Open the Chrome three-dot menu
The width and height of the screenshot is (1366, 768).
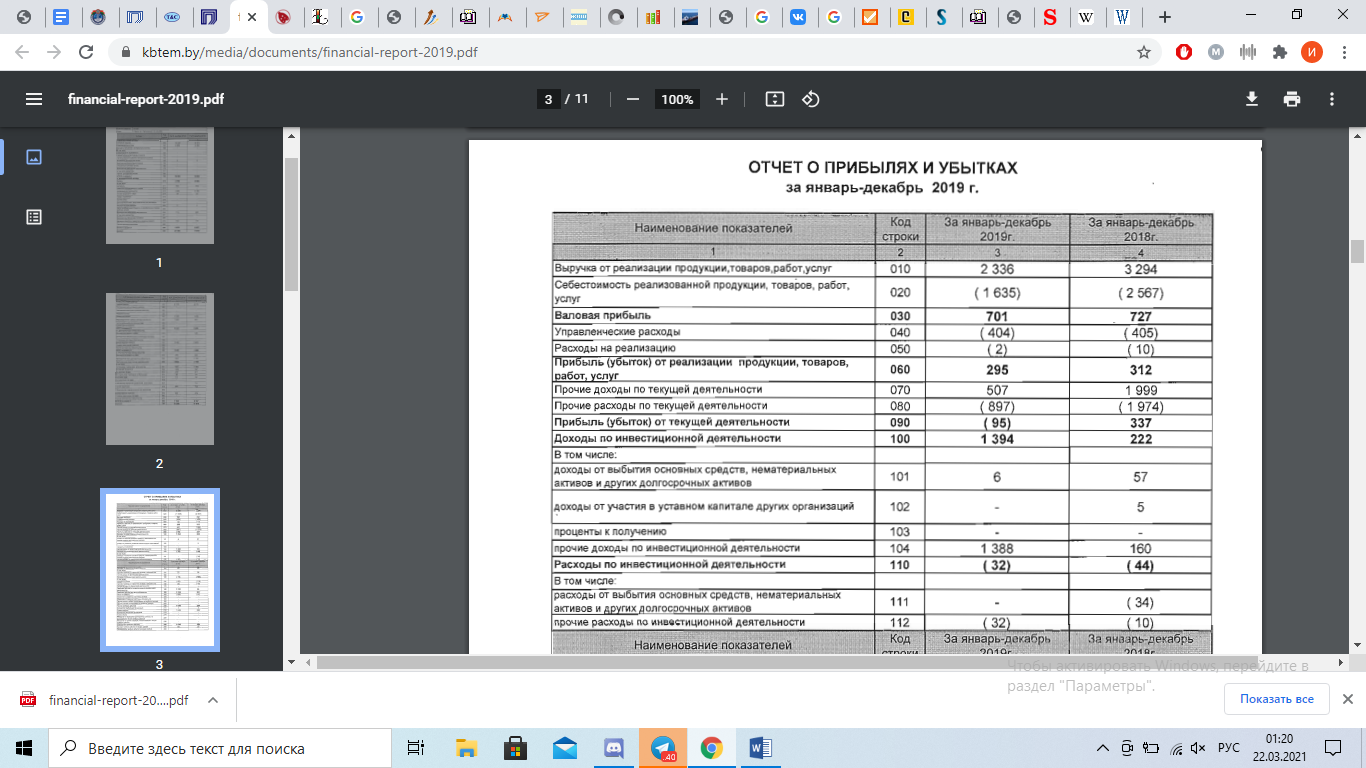(x=1343, y=52)
